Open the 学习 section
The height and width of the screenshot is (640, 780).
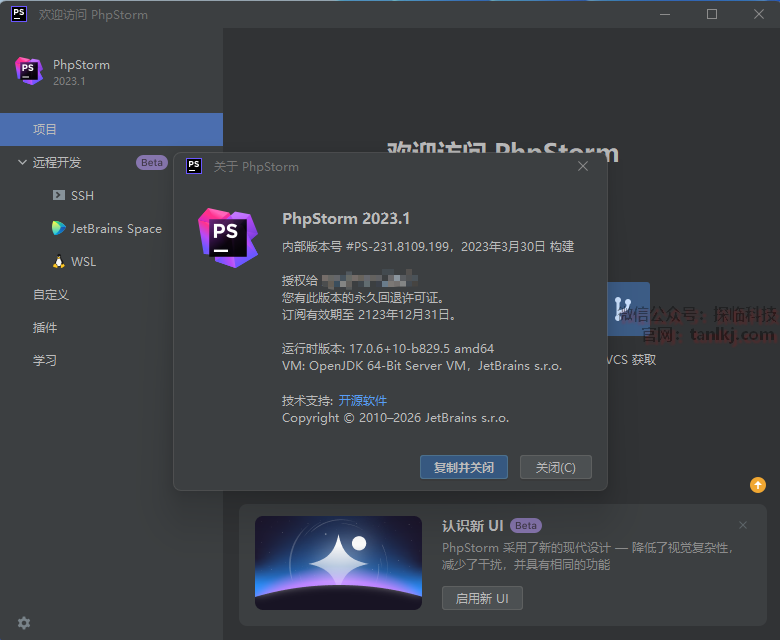(x=45, y=360)
